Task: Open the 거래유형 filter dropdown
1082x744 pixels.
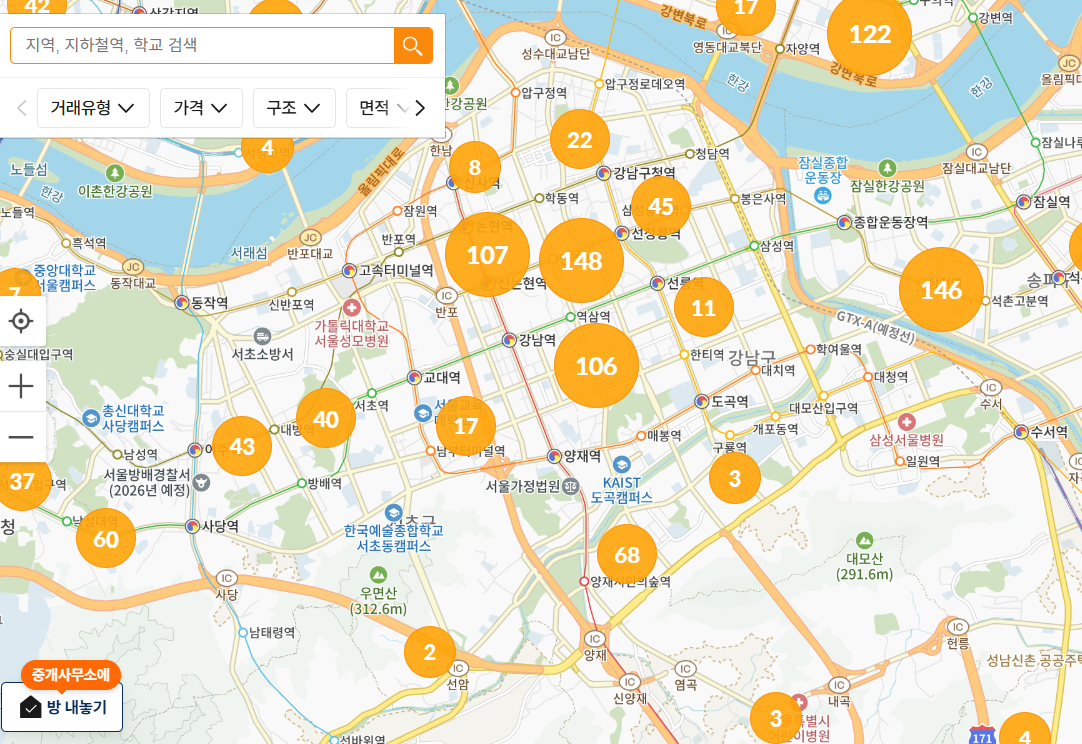Action: [x=93, y=108]
